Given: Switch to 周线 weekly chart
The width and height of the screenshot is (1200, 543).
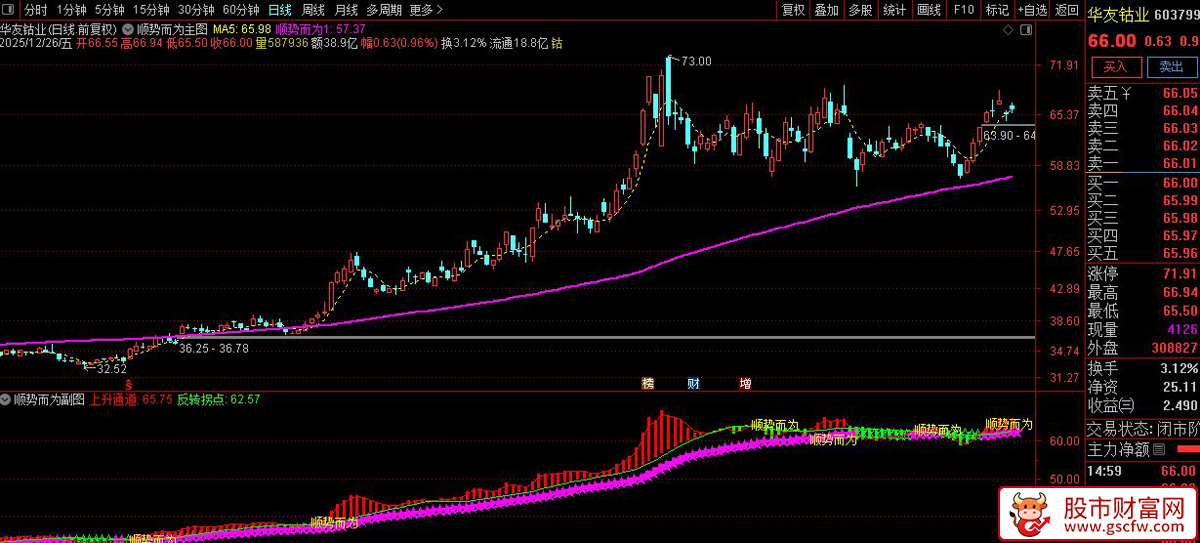Looking at the screenshot, I should (x=313, y=10).
